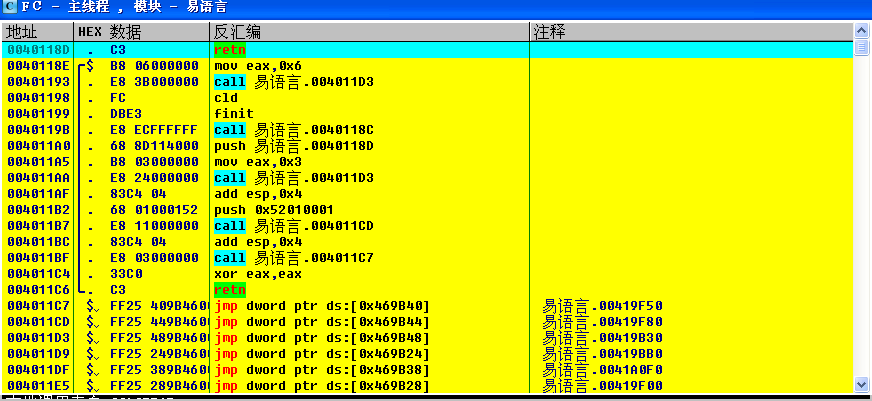The height and width of the screenshot is (401, 872).
Task: Click hex bytes DBE3
Action: (x=126, y=114)
